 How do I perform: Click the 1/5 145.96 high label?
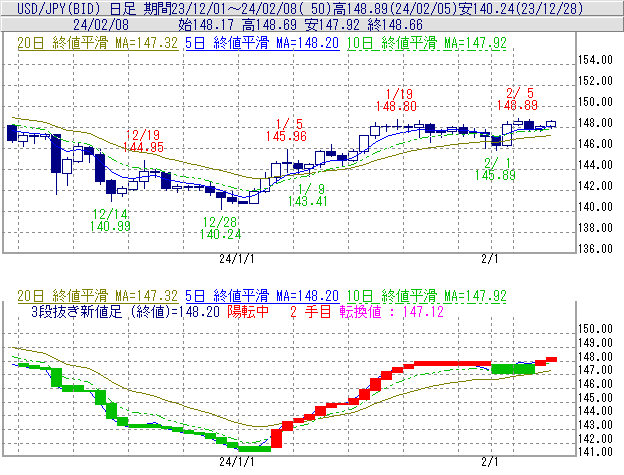286,130
